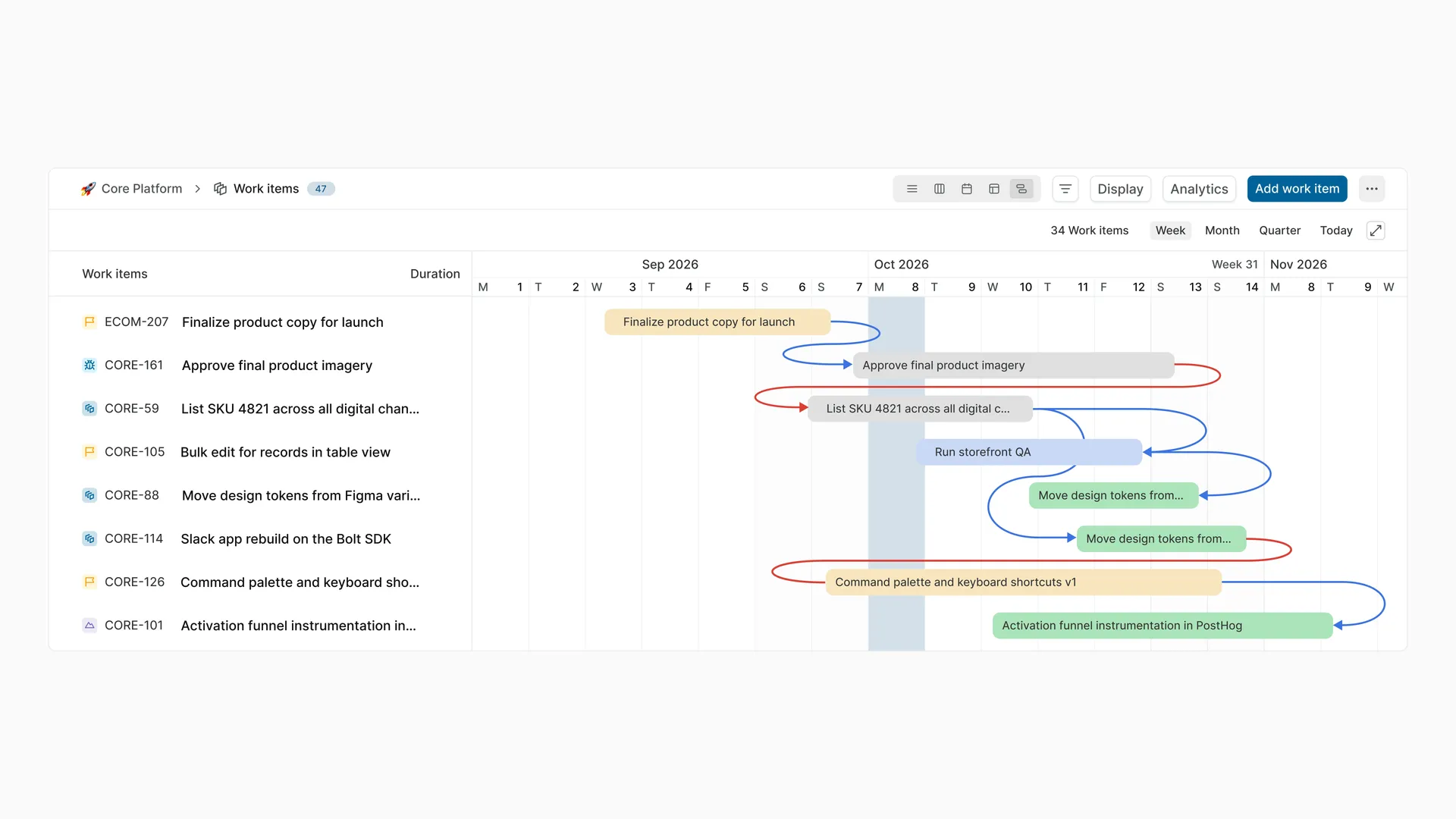
Task: Select the Move design tokens bar in CORE-114 row
Action: (x=1161, y=538)
